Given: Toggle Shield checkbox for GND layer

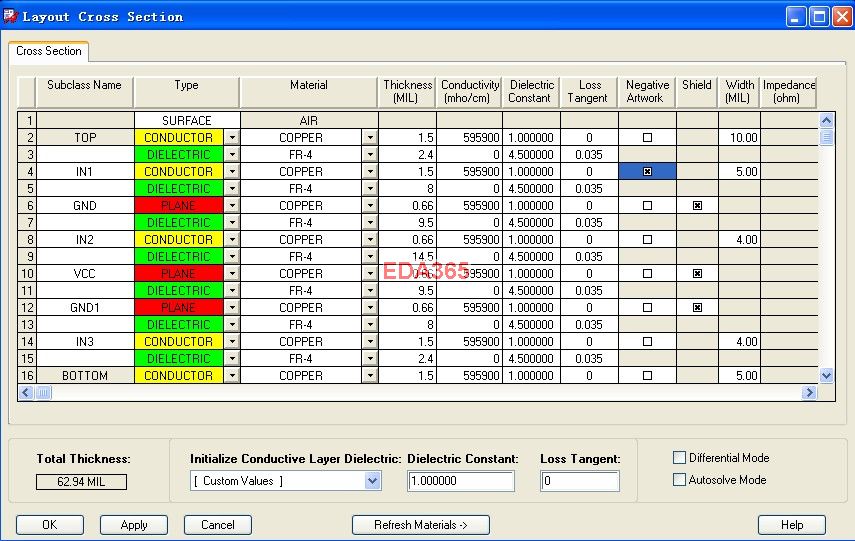Looking at the screenshot, I should point(697,205).
